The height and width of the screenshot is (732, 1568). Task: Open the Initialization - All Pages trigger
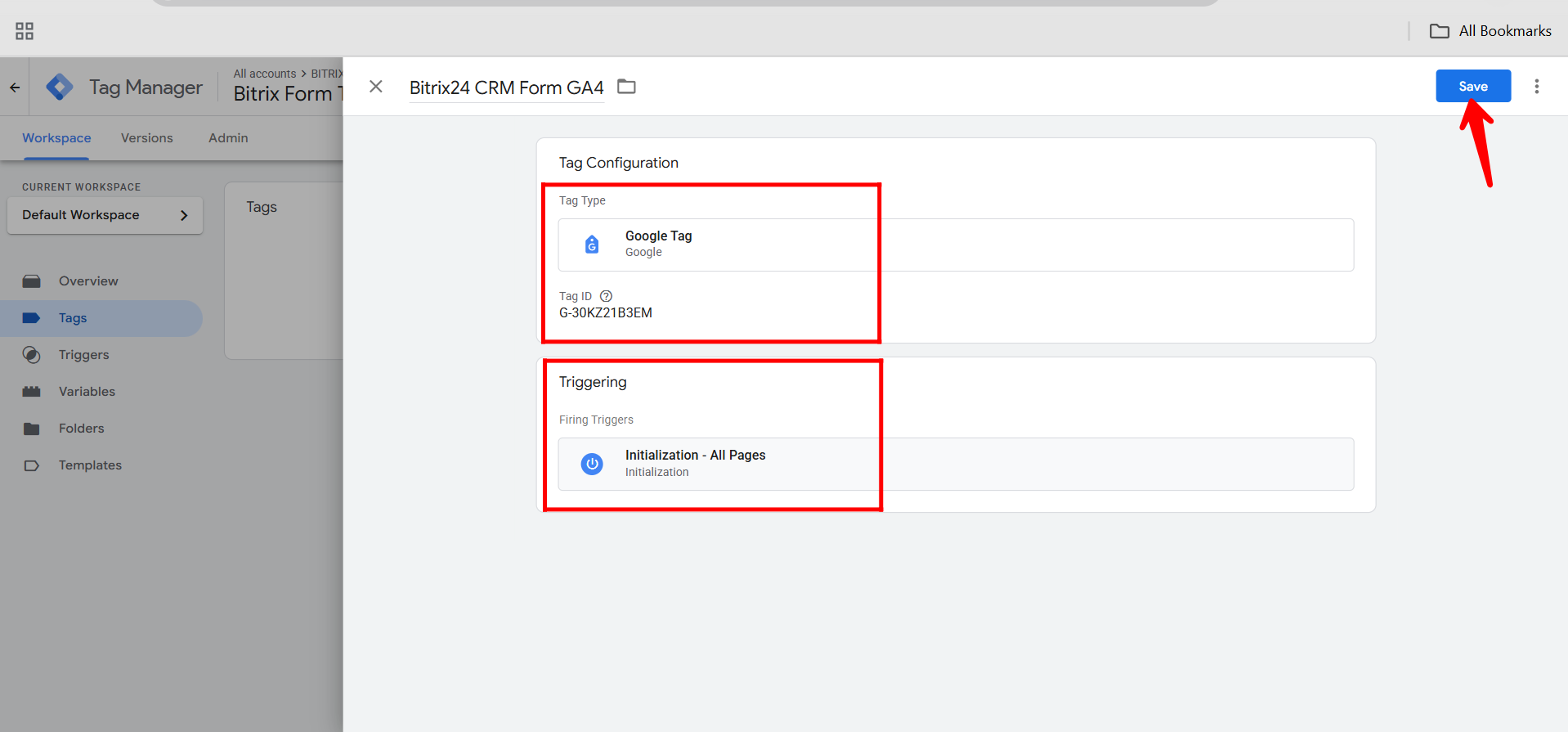pos(956,464)
